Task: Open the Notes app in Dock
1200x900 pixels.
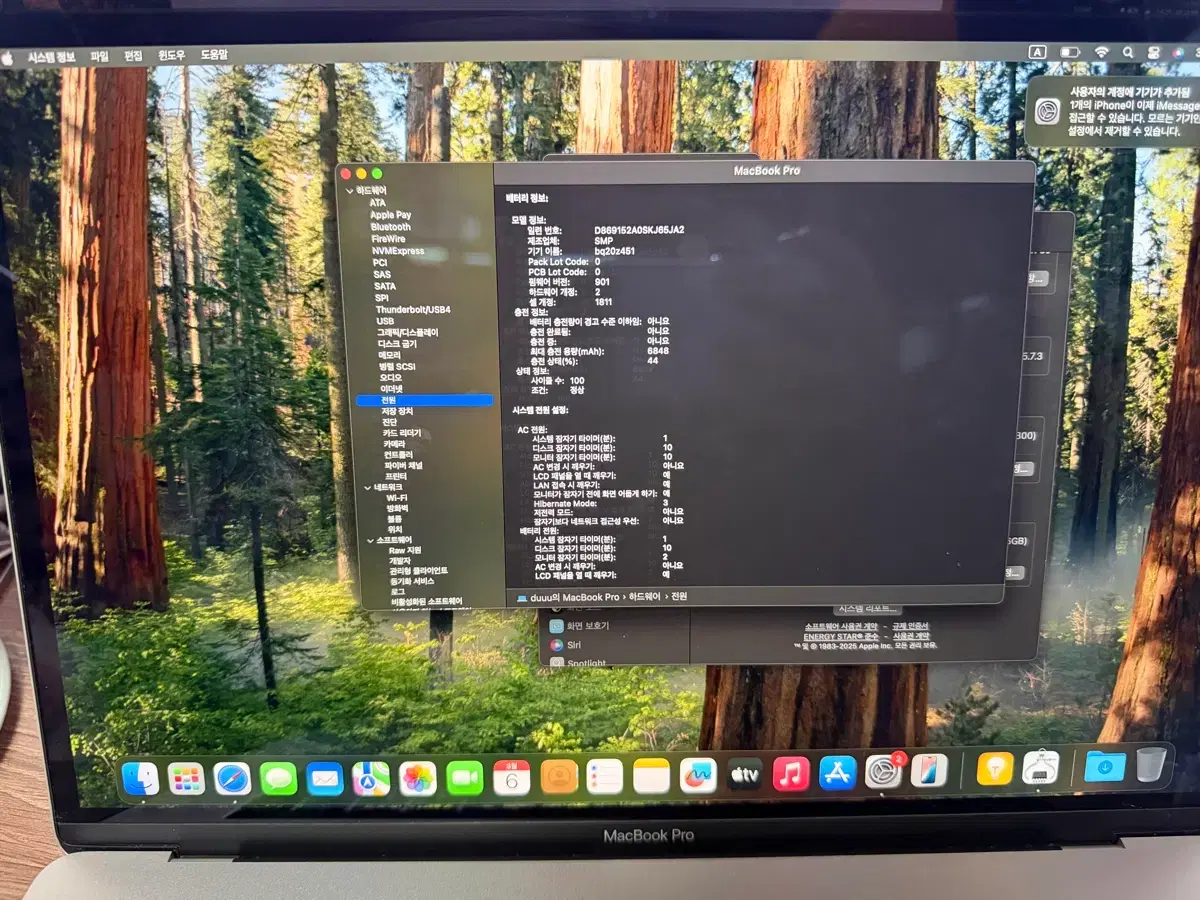Action: [x=651, y=775]
